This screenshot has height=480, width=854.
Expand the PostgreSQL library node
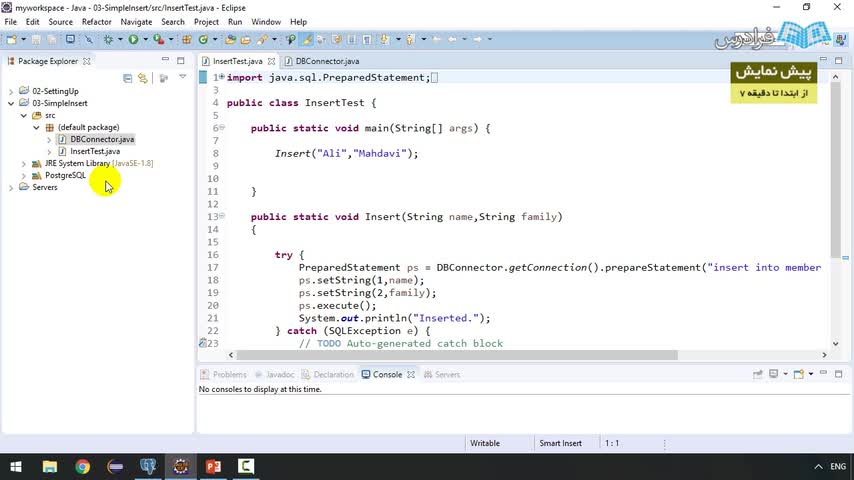click(x=23, y=175)
